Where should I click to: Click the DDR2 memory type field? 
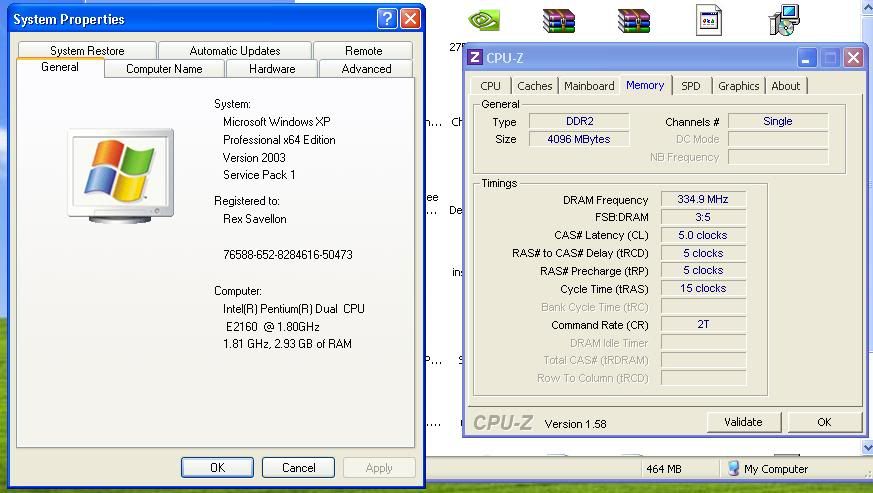pos(579,121)
